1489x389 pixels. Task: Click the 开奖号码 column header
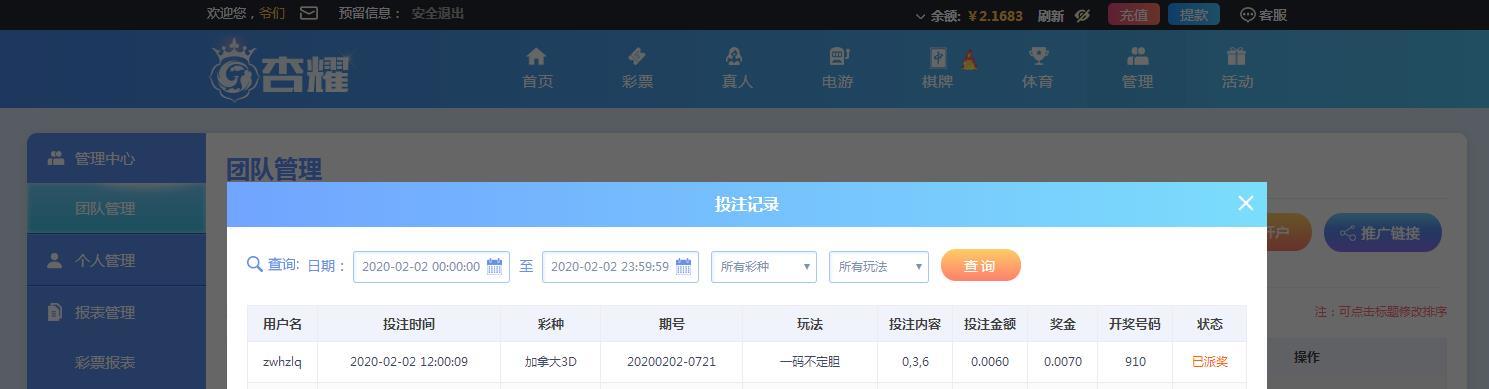tap(1135, 324)
